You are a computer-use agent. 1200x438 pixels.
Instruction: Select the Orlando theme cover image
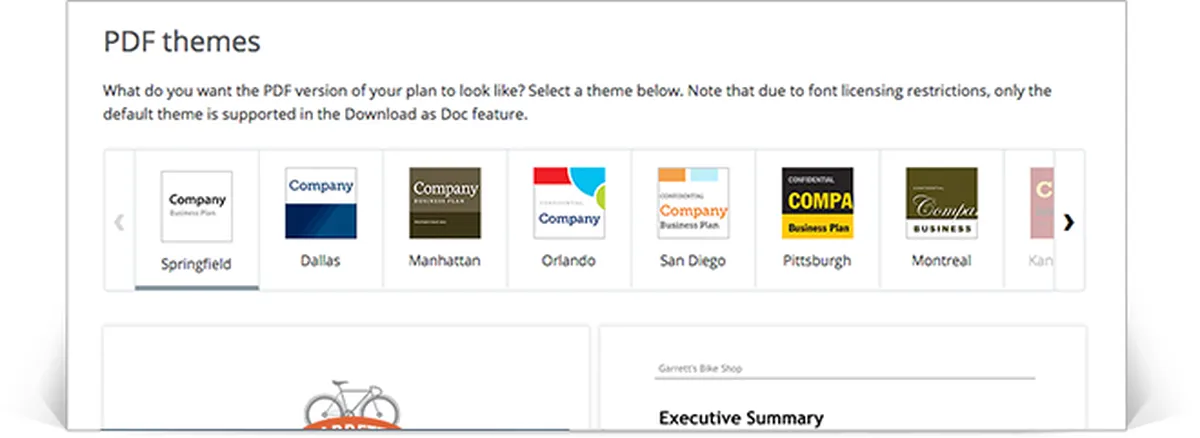[569, 203]
